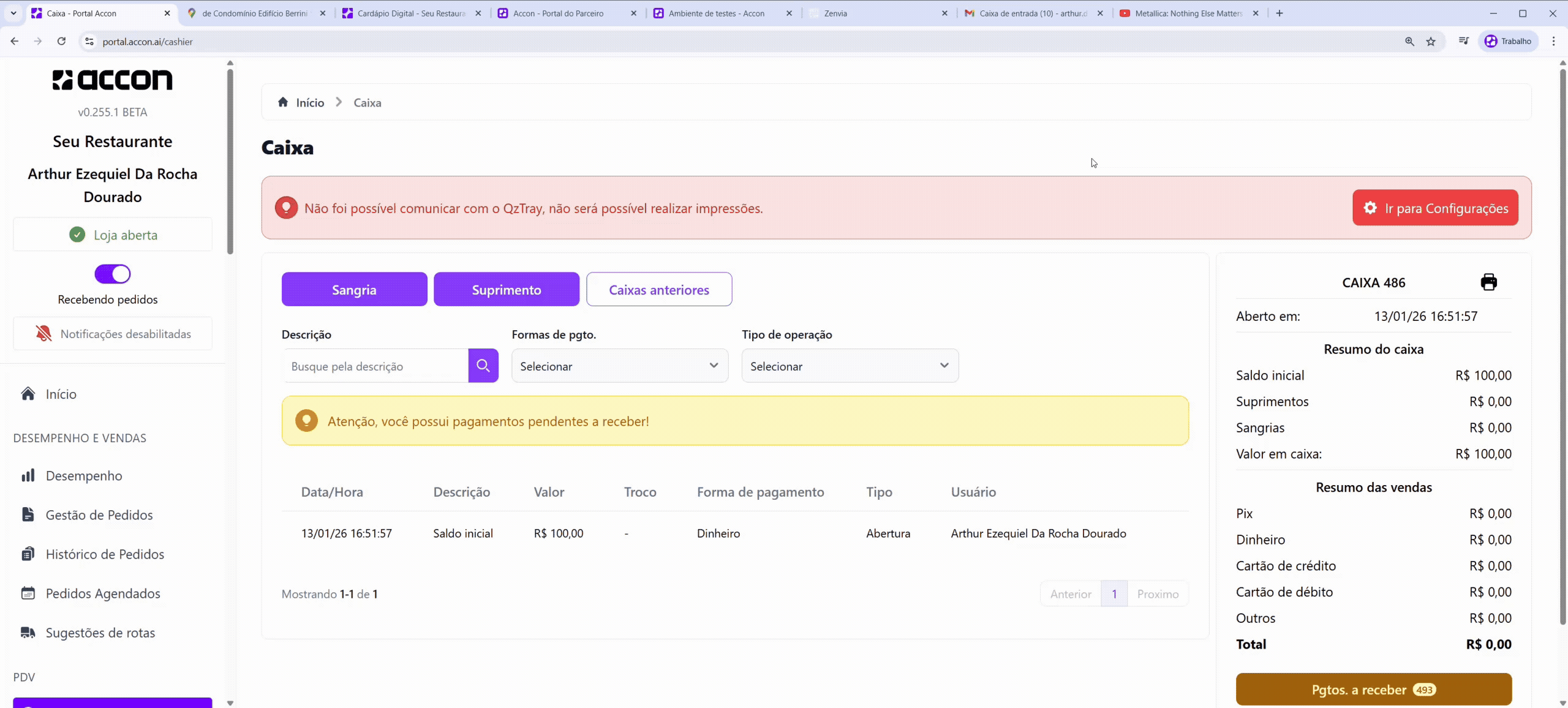Screen dimensions: 1568x708
Task: Toggle the Recebendo pedidos switch
Action: (113, 274)
